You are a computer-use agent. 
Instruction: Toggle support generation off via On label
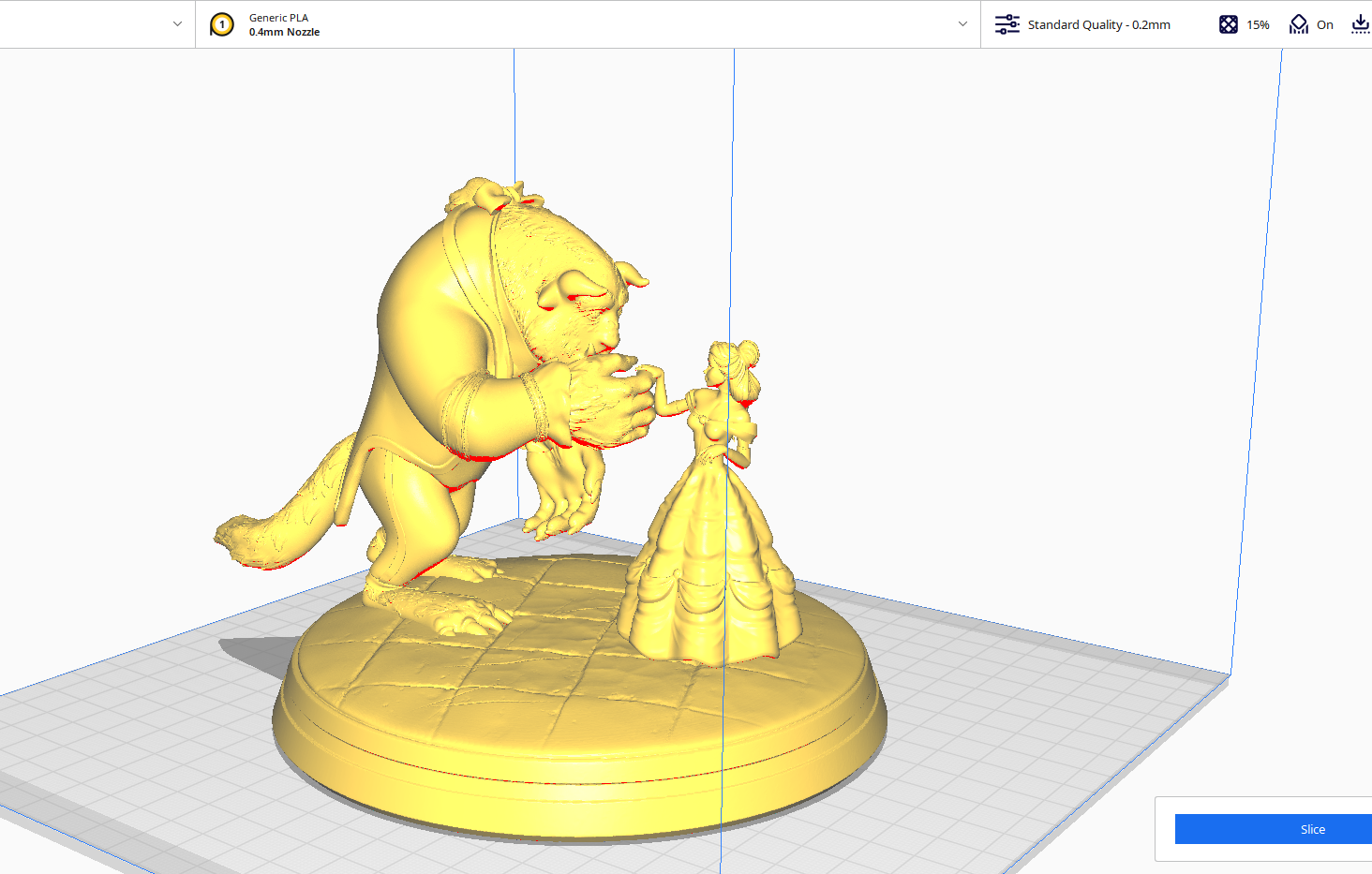1324,24
